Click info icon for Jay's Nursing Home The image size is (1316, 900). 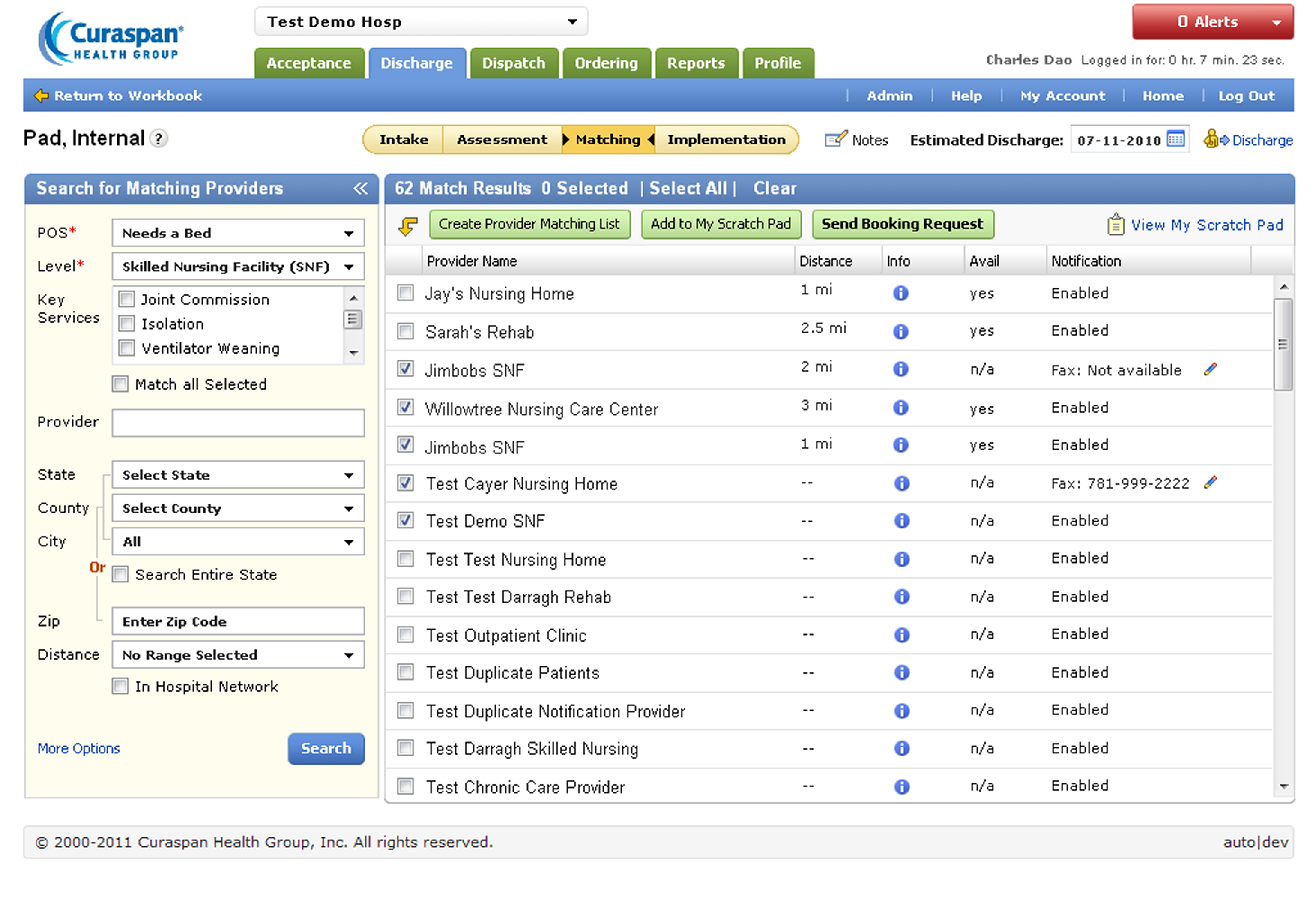click(900, 294)
